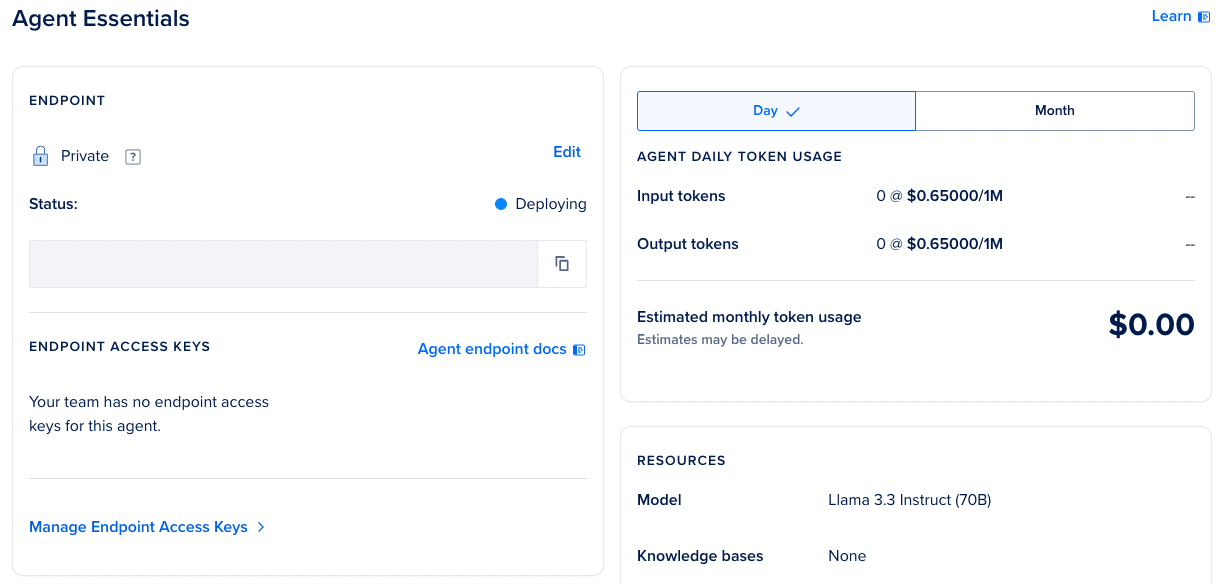The height and width of the screenshot is (585, 1218).
Task: Click the book icon beside Agent endpoint docs
Action: click(579, 350)
